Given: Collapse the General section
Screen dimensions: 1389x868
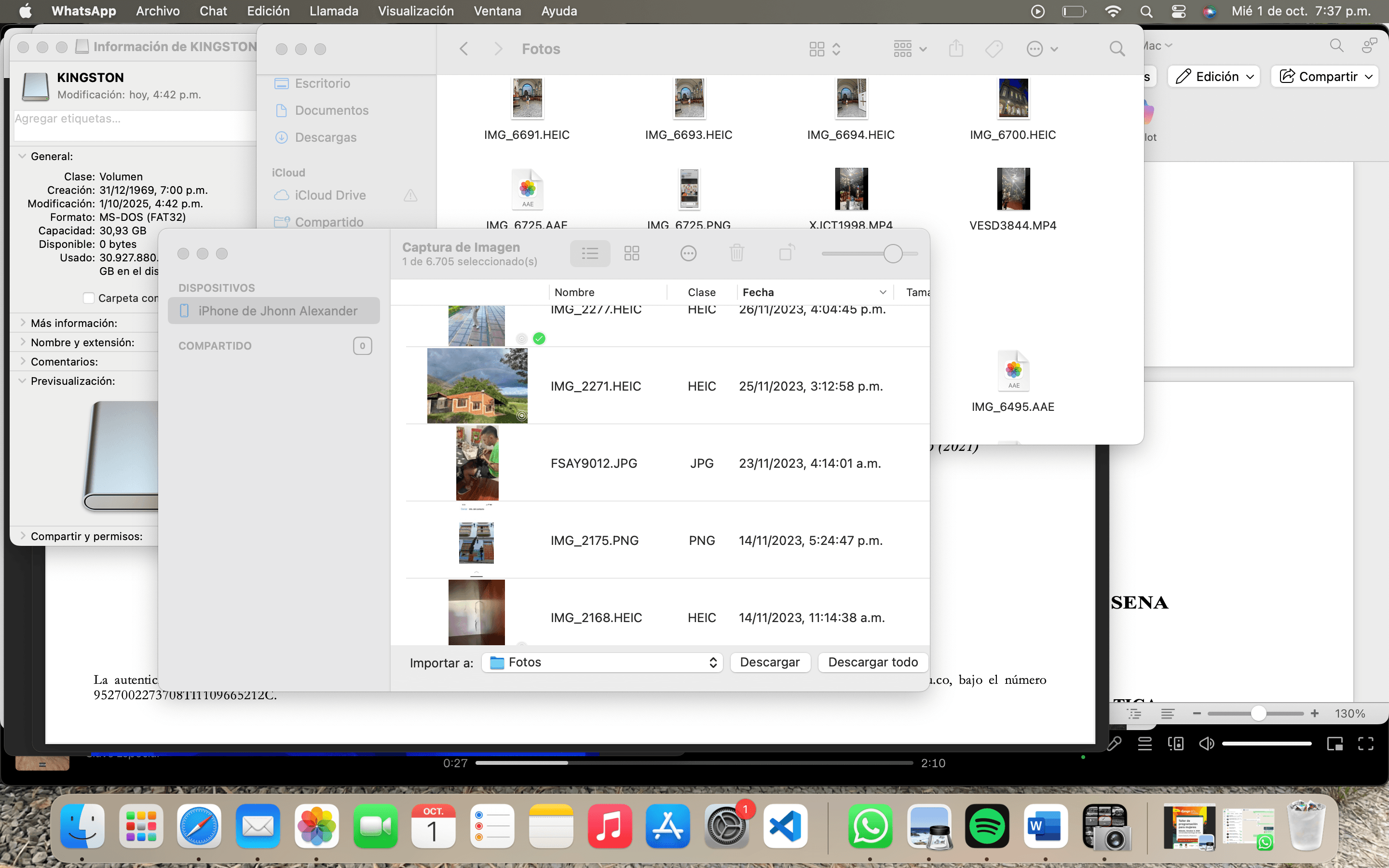Looking at the screenshot, I should tap(22, 156).
